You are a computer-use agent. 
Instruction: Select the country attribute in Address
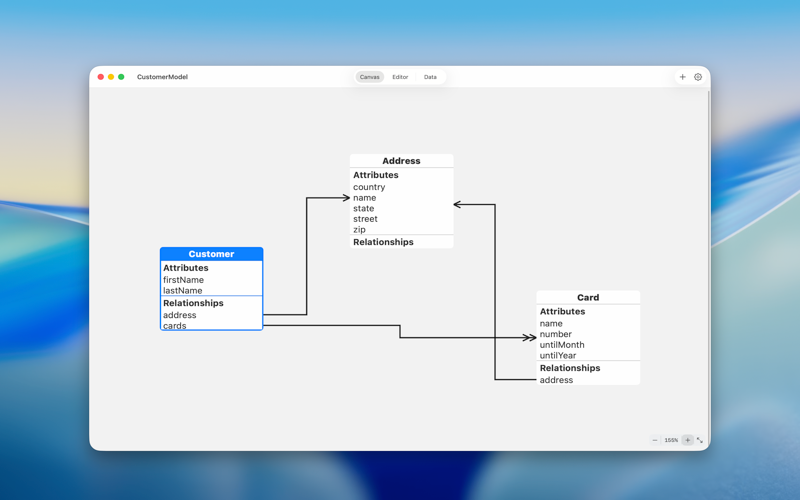click(369, 187)
